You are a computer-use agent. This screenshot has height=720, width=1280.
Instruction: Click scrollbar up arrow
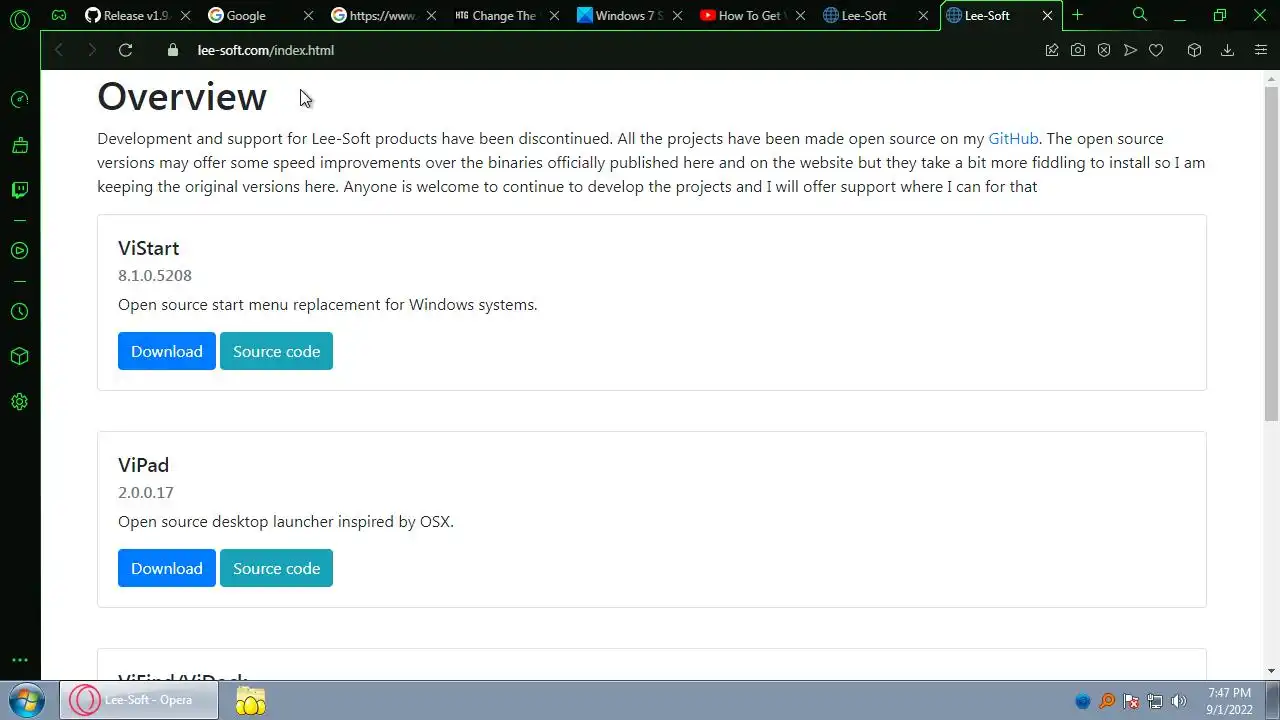tap(1271, 78)
